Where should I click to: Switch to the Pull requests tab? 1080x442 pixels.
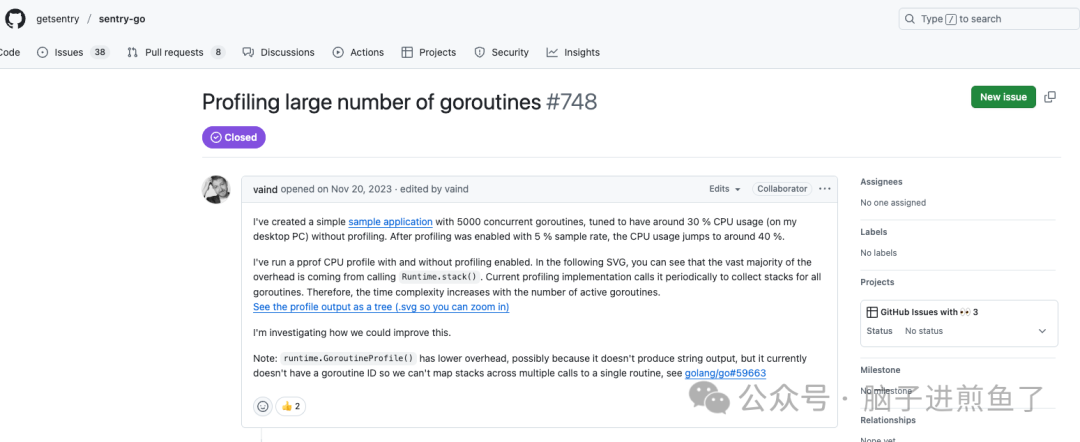point(176,52)
